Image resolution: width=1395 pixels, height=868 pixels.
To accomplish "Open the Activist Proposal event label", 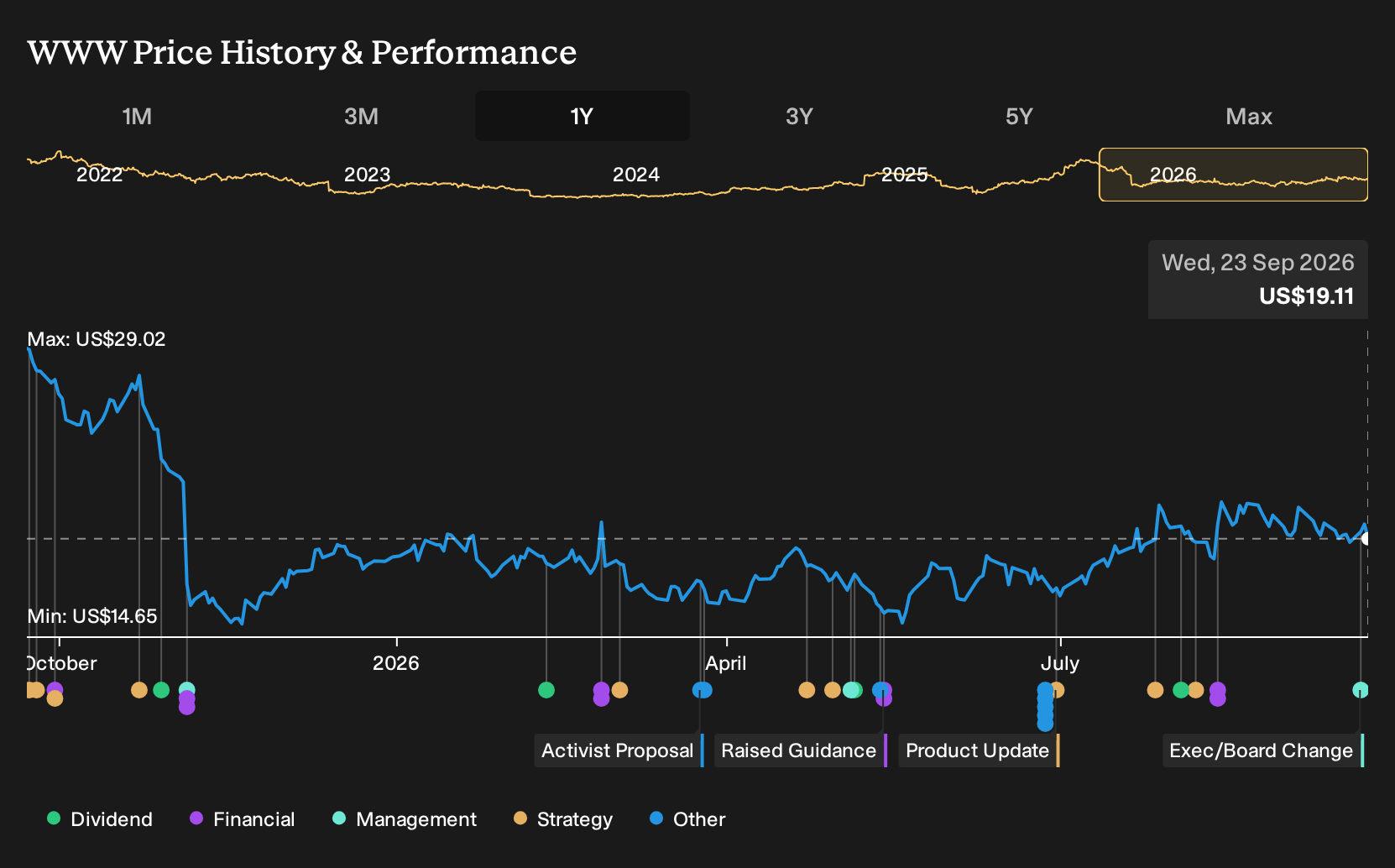I will (618, 750).
